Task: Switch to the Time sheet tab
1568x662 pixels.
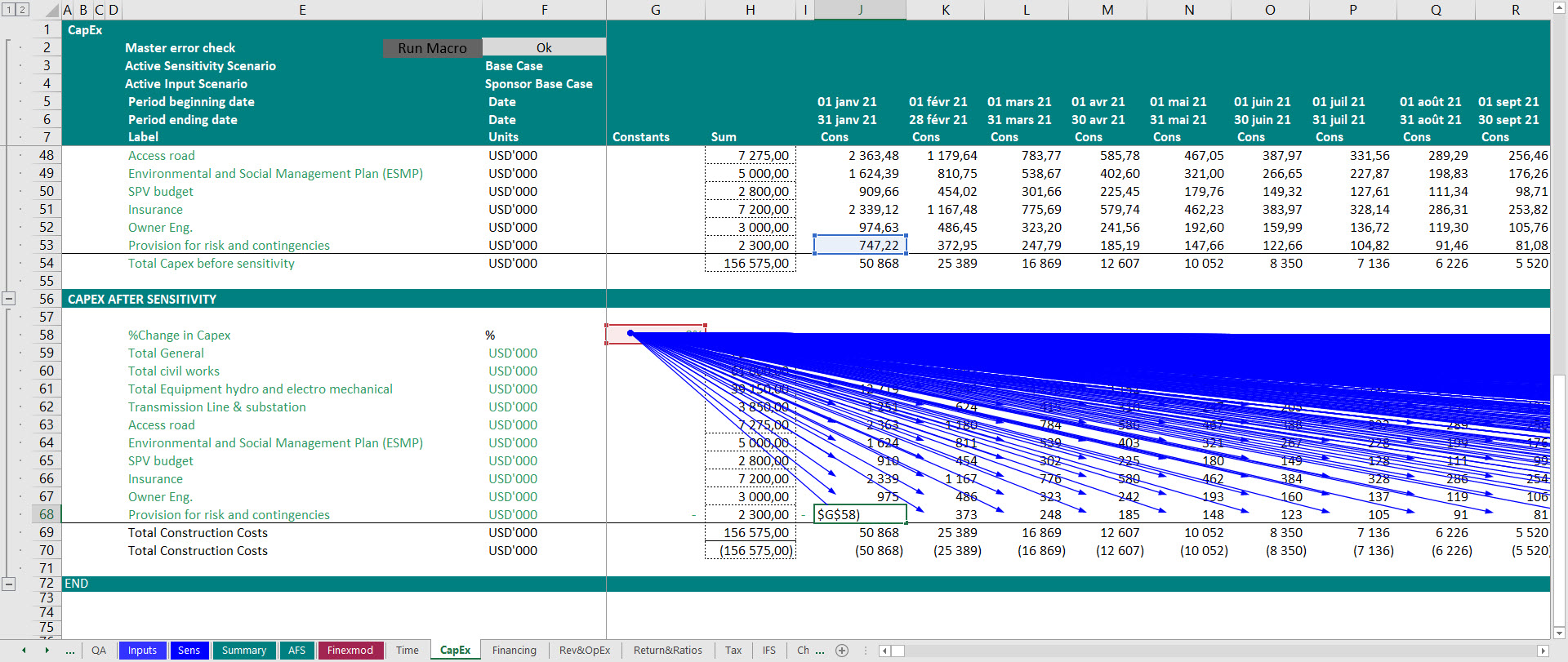Action: click(x=408, y=651)
